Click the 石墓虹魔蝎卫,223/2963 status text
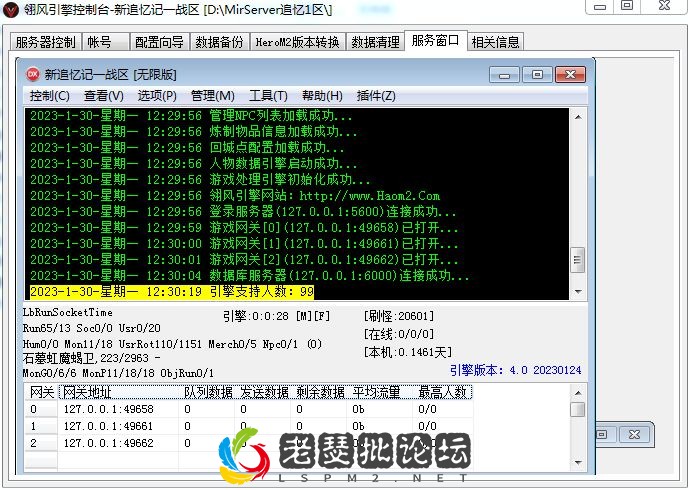 coord(91,358)
